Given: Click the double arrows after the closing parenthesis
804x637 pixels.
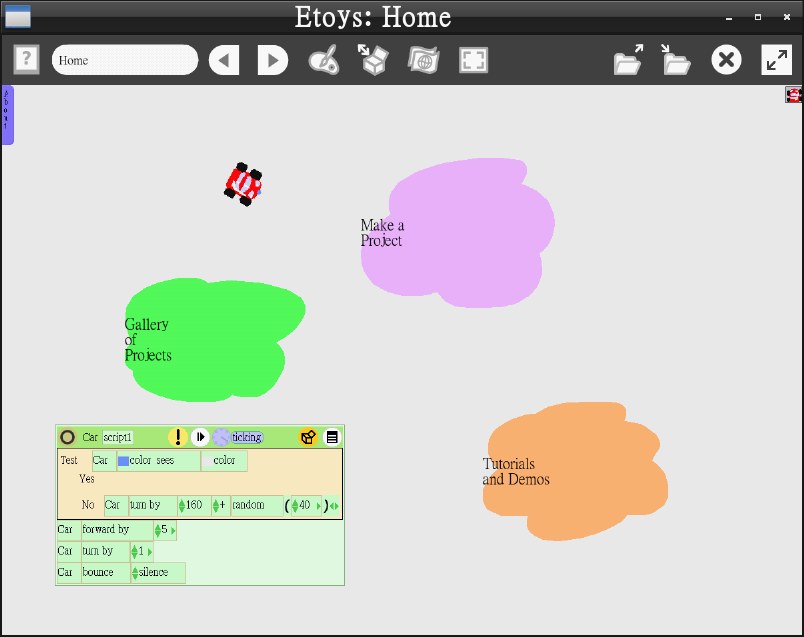Looking at the screenshot, I should (x=334, y=506).
